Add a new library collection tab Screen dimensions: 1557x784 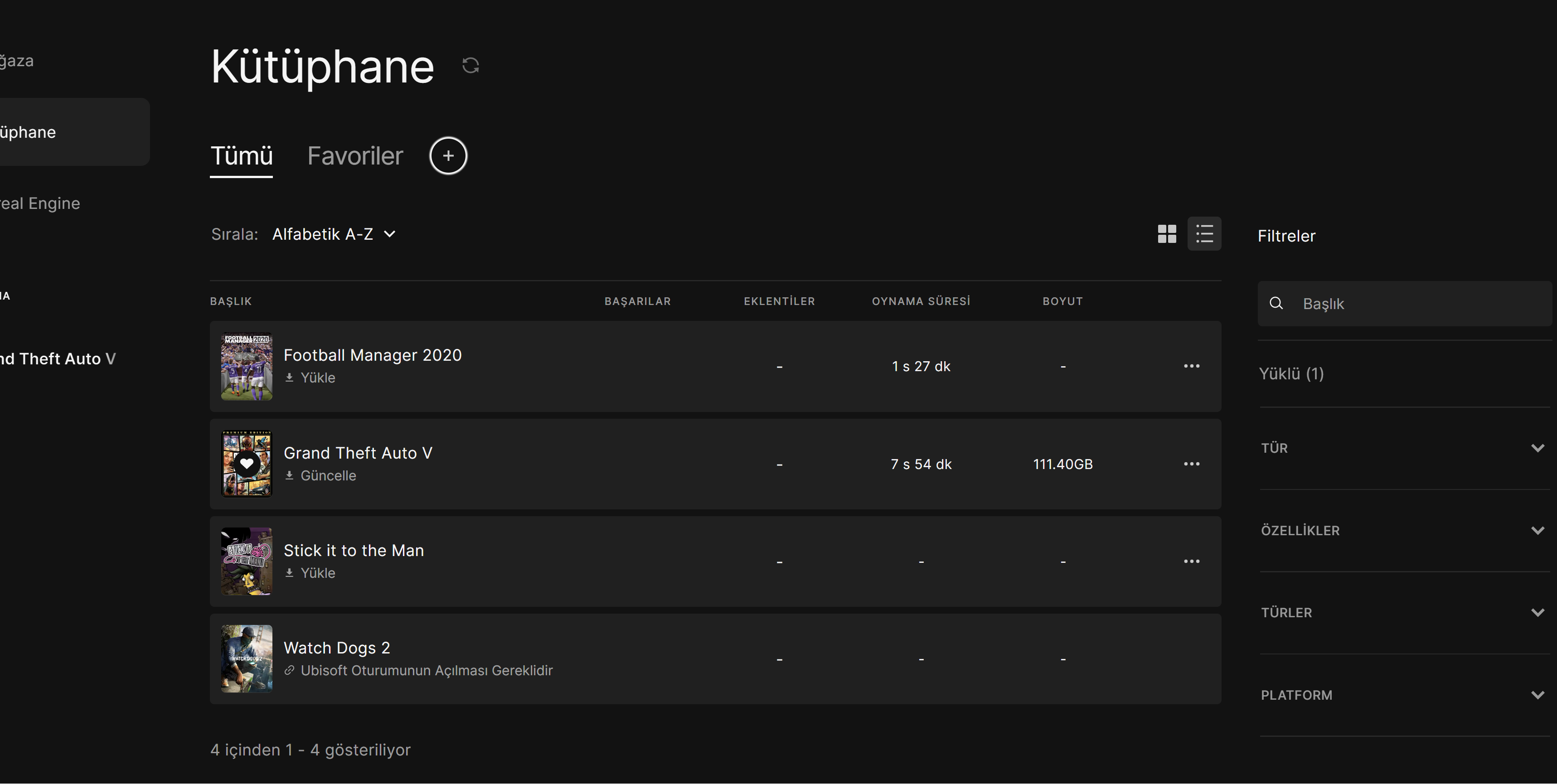[448, 155]
